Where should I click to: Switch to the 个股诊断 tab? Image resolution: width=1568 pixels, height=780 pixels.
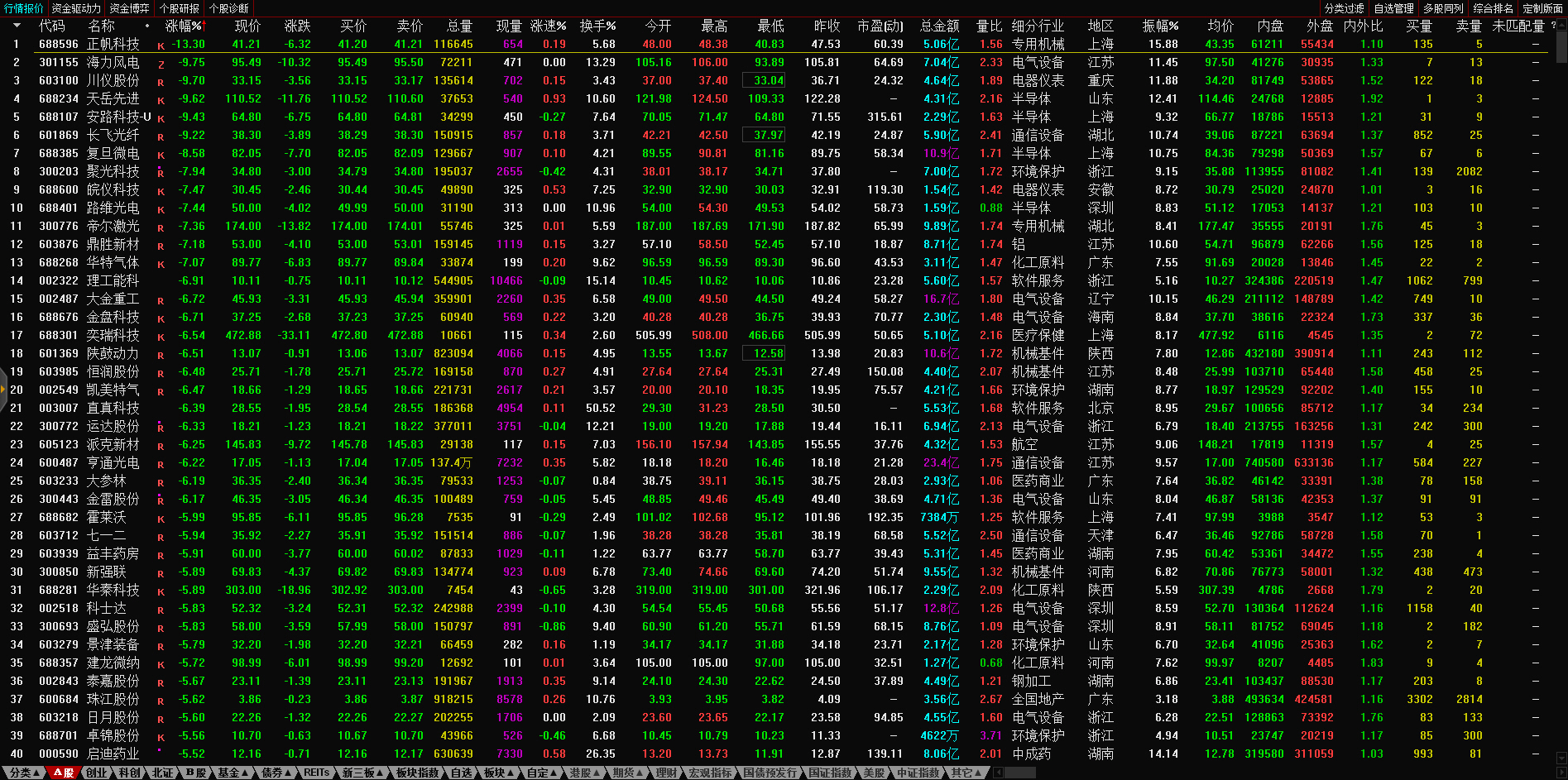(x=229, y=8)
